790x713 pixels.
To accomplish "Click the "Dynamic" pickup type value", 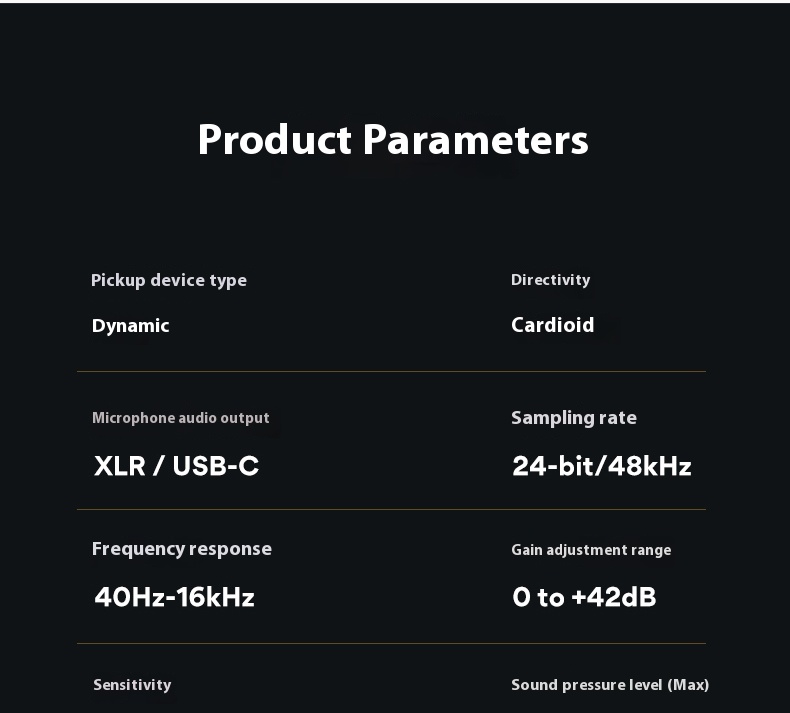I will tap(130, 326).
